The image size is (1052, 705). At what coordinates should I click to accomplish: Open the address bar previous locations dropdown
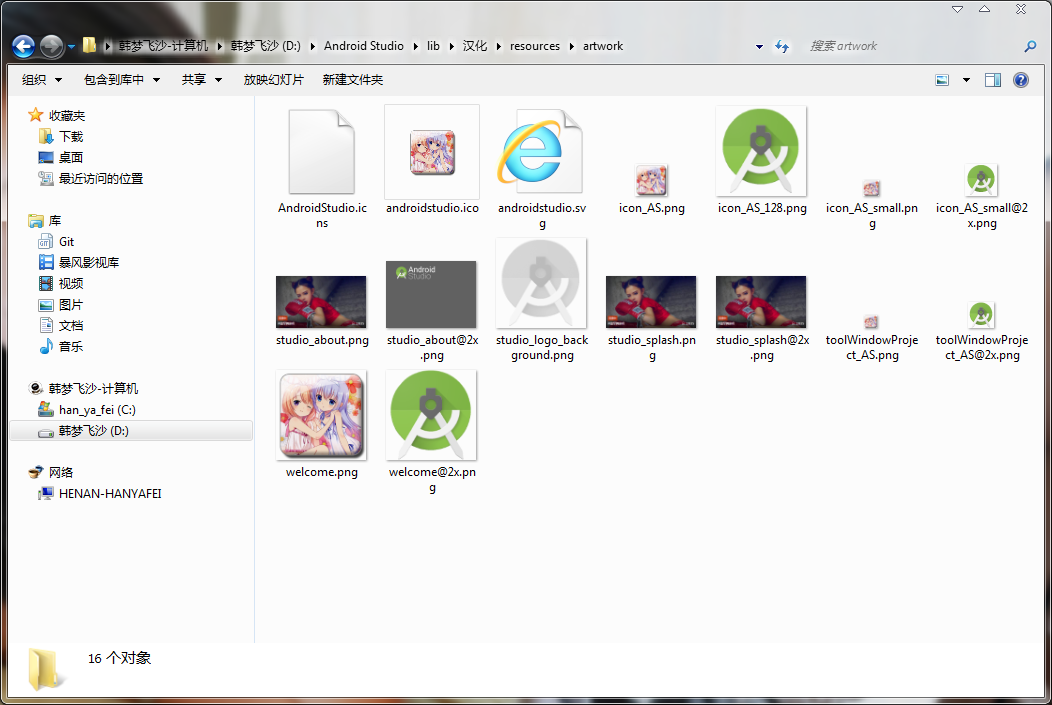point(759,47)
